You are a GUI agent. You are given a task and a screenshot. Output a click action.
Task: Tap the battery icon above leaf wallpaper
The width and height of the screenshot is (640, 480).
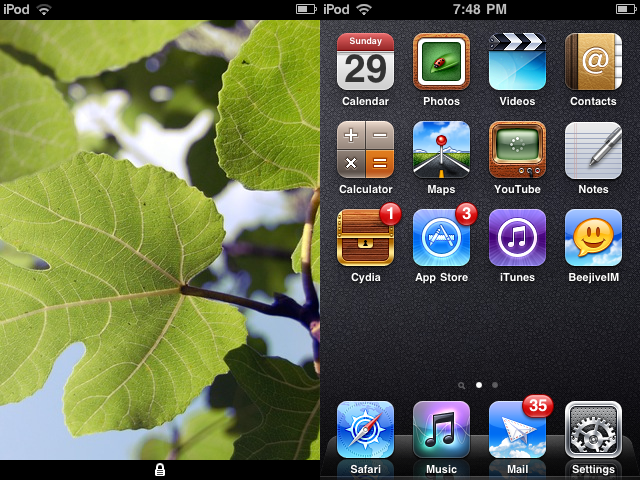tap(306, 9)
